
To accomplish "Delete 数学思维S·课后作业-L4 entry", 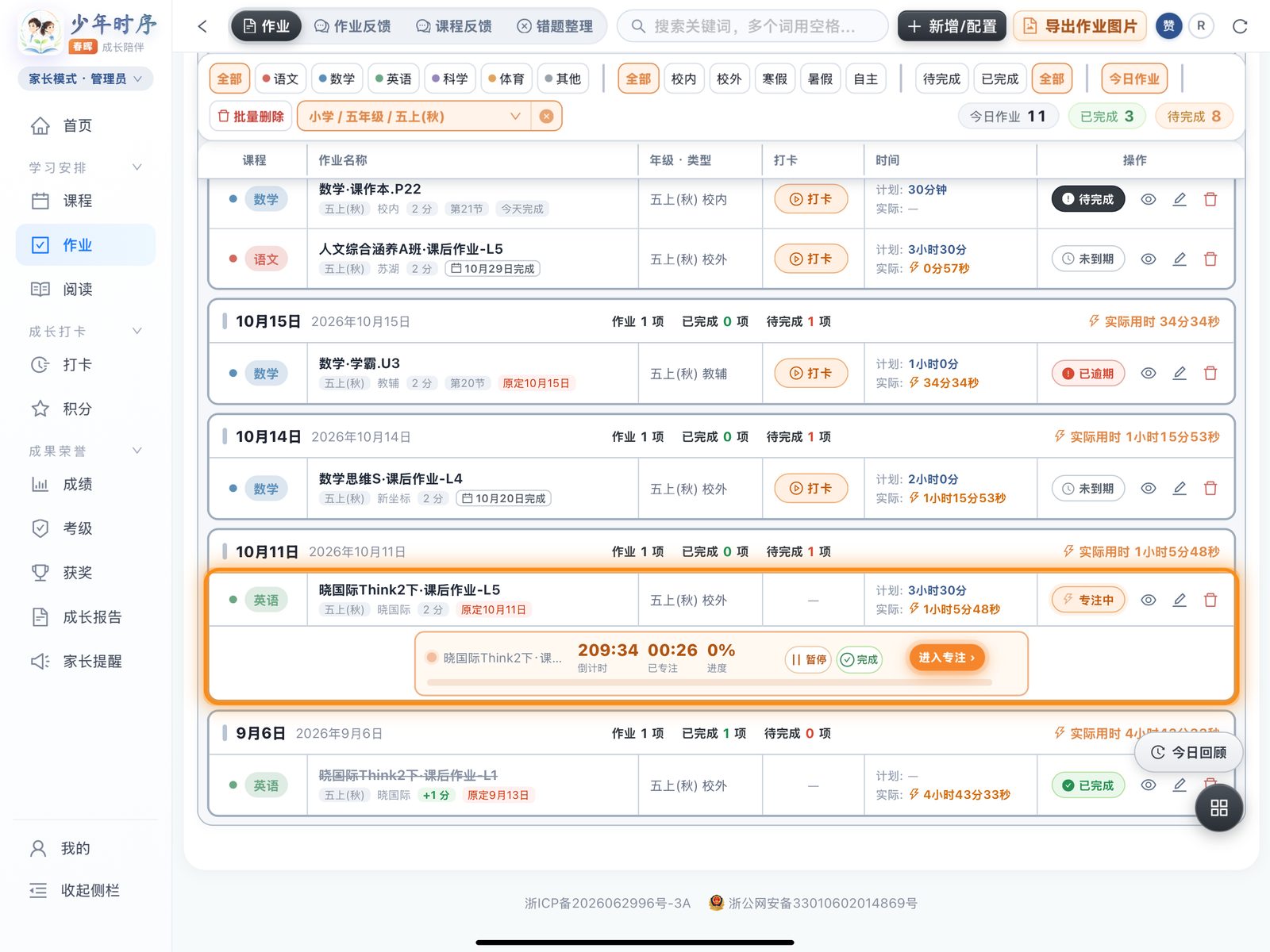I will click(x=1210, y=488).
